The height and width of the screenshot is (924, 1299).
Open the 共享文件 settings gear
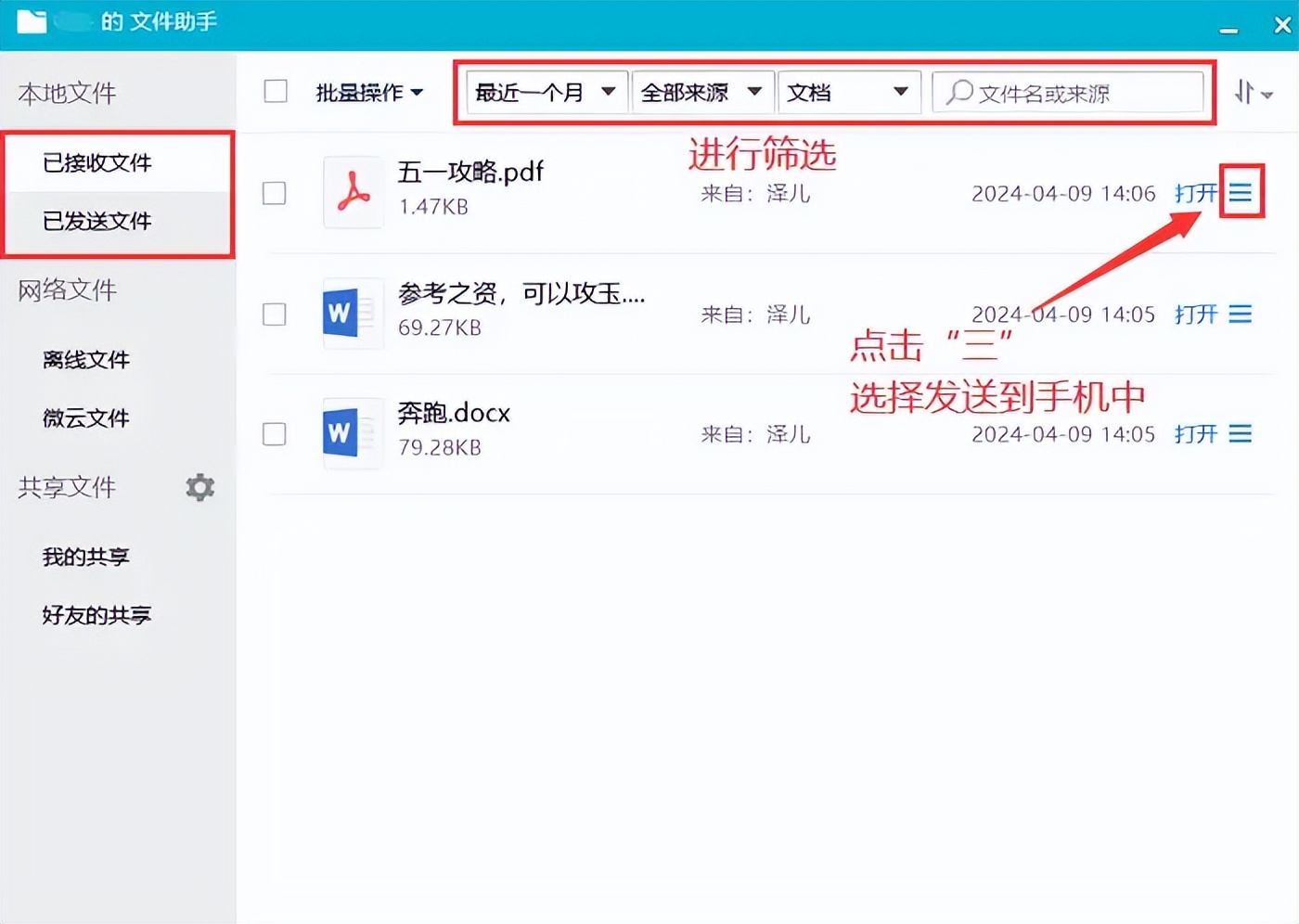199,487
